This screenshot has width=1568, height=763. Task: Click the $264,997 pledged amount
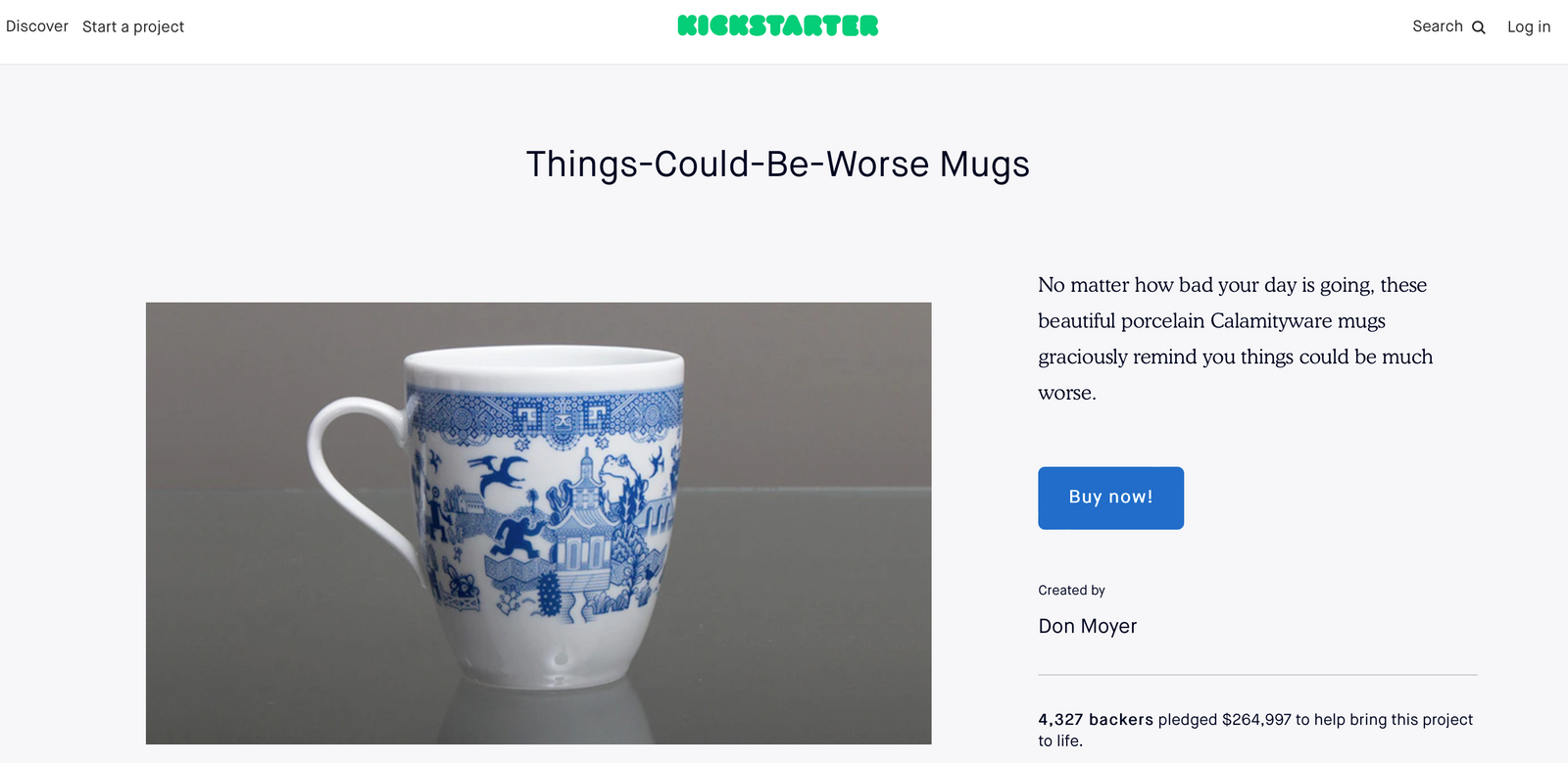(x=1256, y=719)
